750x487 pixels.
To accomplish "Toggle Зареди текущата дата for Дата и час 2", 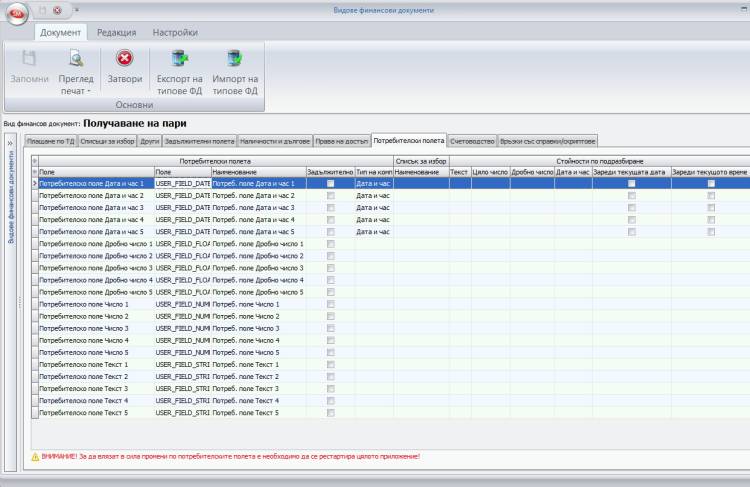I will click(x=632, y=196).
